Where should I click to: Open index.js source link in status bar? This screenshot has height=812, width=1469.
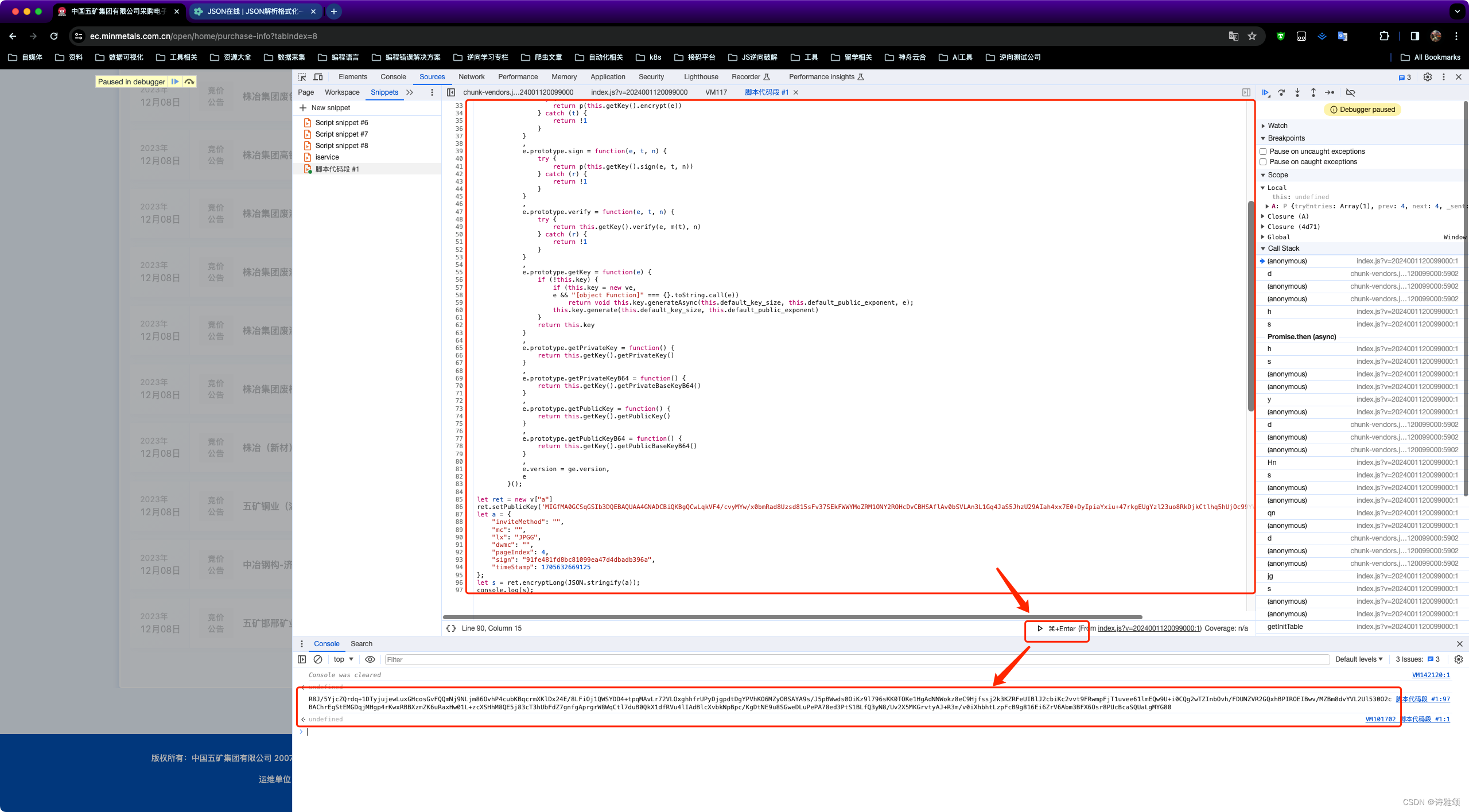click(x=1149, y=628)
